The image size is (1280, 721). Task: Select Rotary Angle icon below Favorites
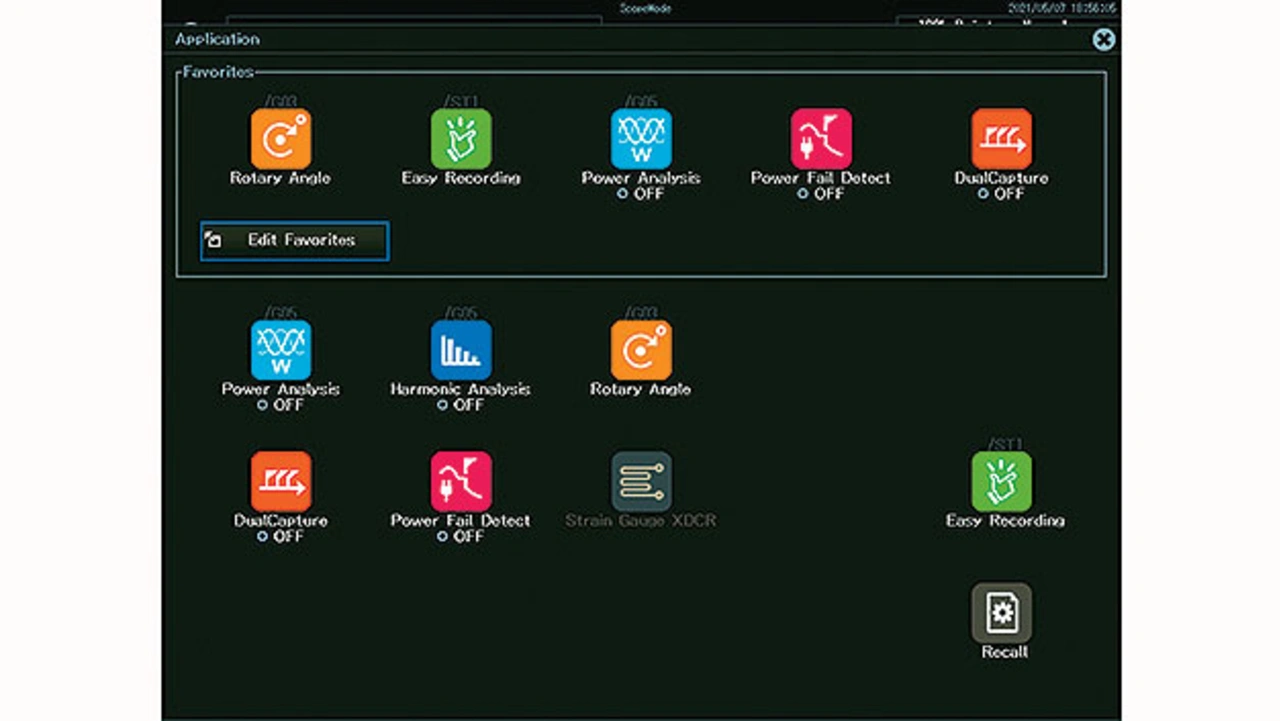click(641, 351)
